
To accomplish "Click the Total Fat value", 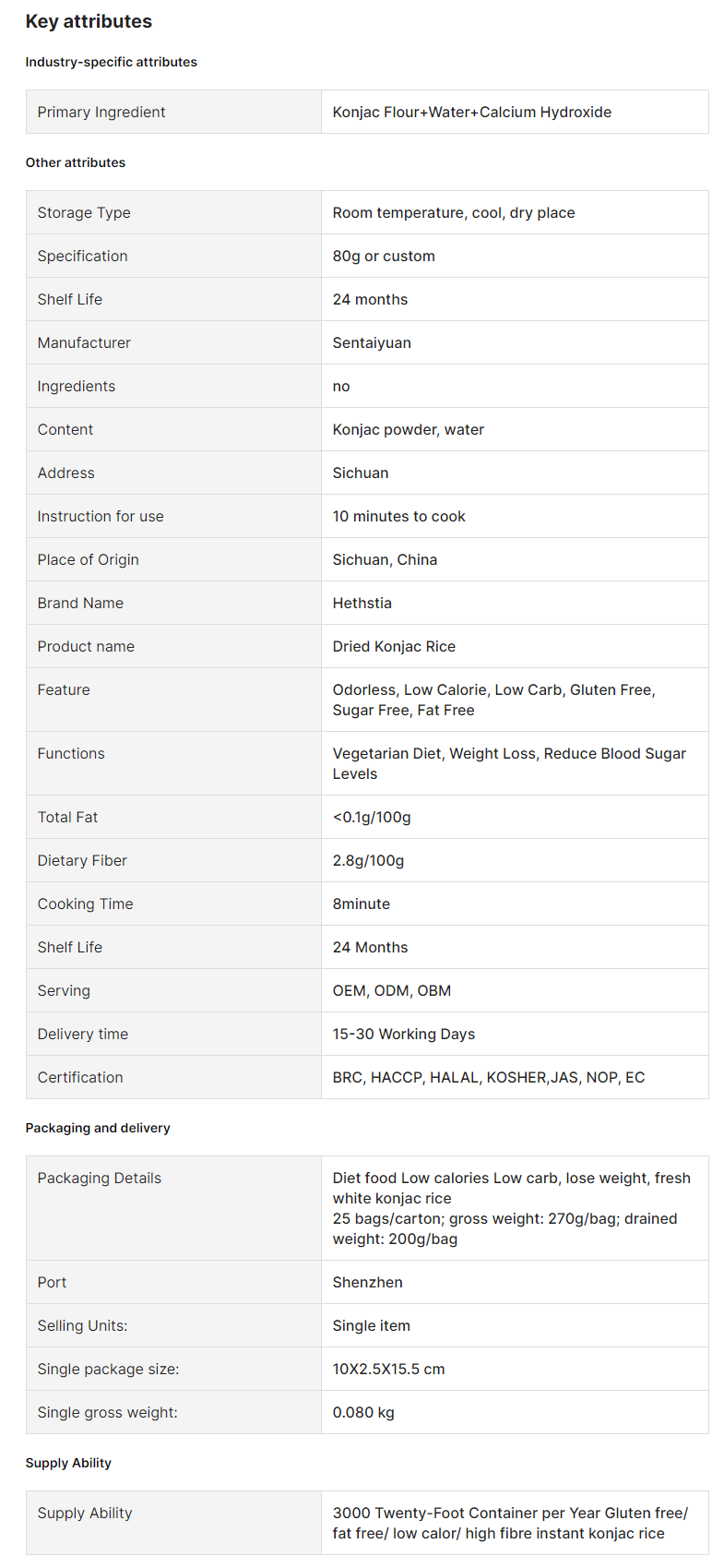I will click(372, 817).
